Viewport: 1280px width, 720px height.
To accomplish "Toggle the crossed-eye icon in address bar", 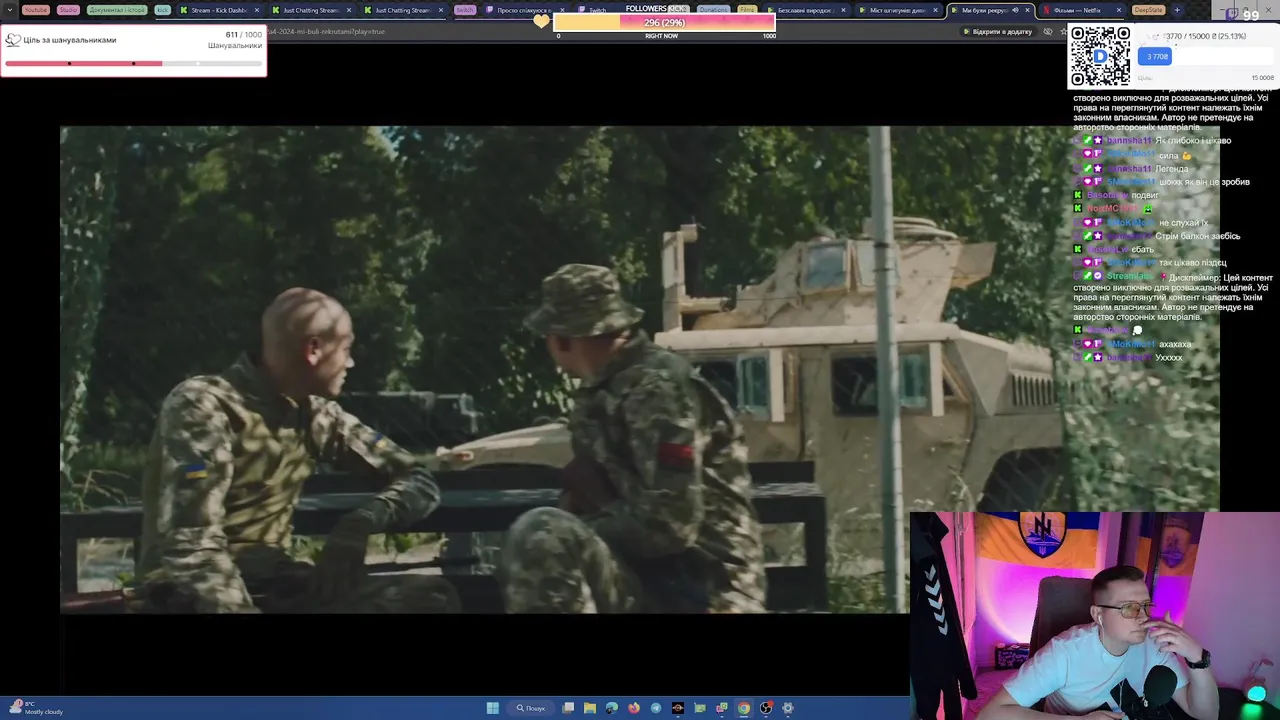I will click(x=1047, y=31).
